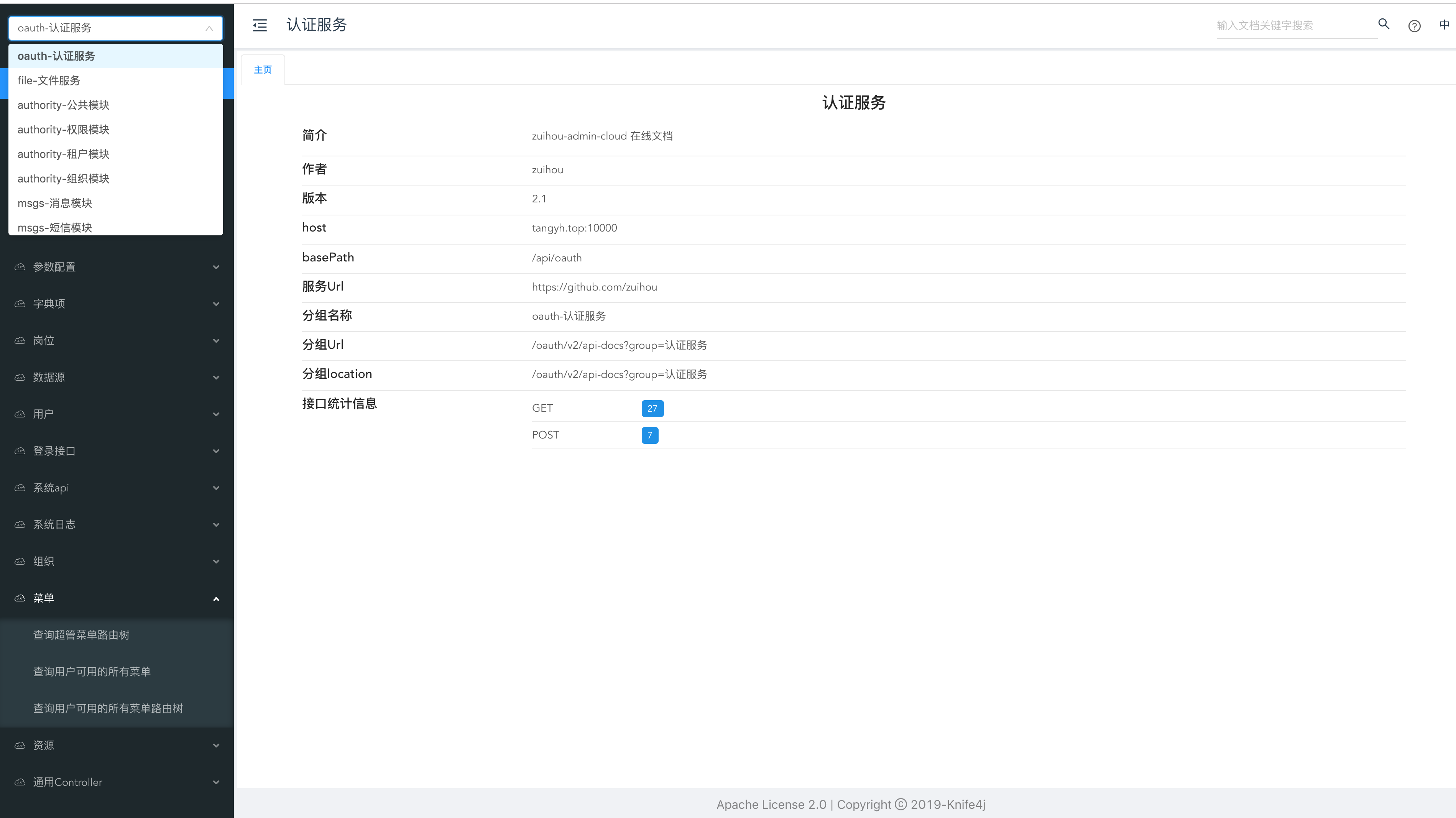Switch to the 主页 tab
Viewport: 1456px width, 818px height.
pyautogui.click(x=263, y=69)
